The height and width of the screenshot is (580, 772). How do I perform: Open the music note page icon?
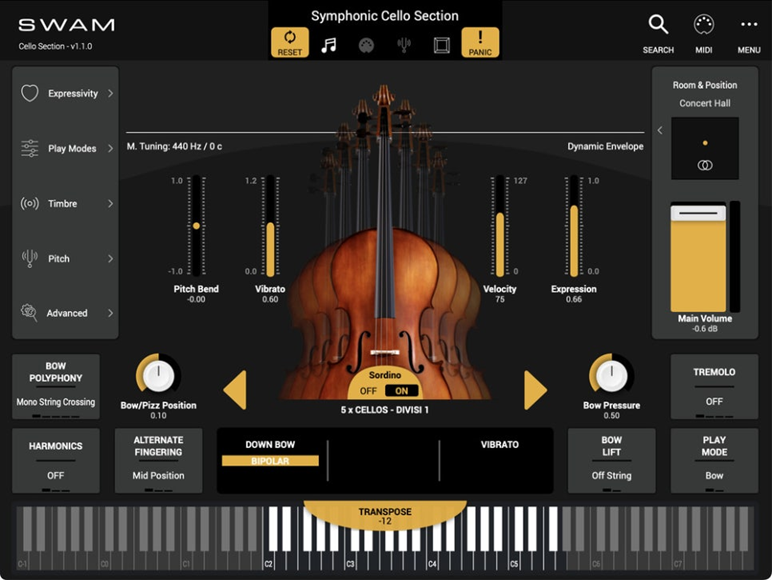coord(328,45)
